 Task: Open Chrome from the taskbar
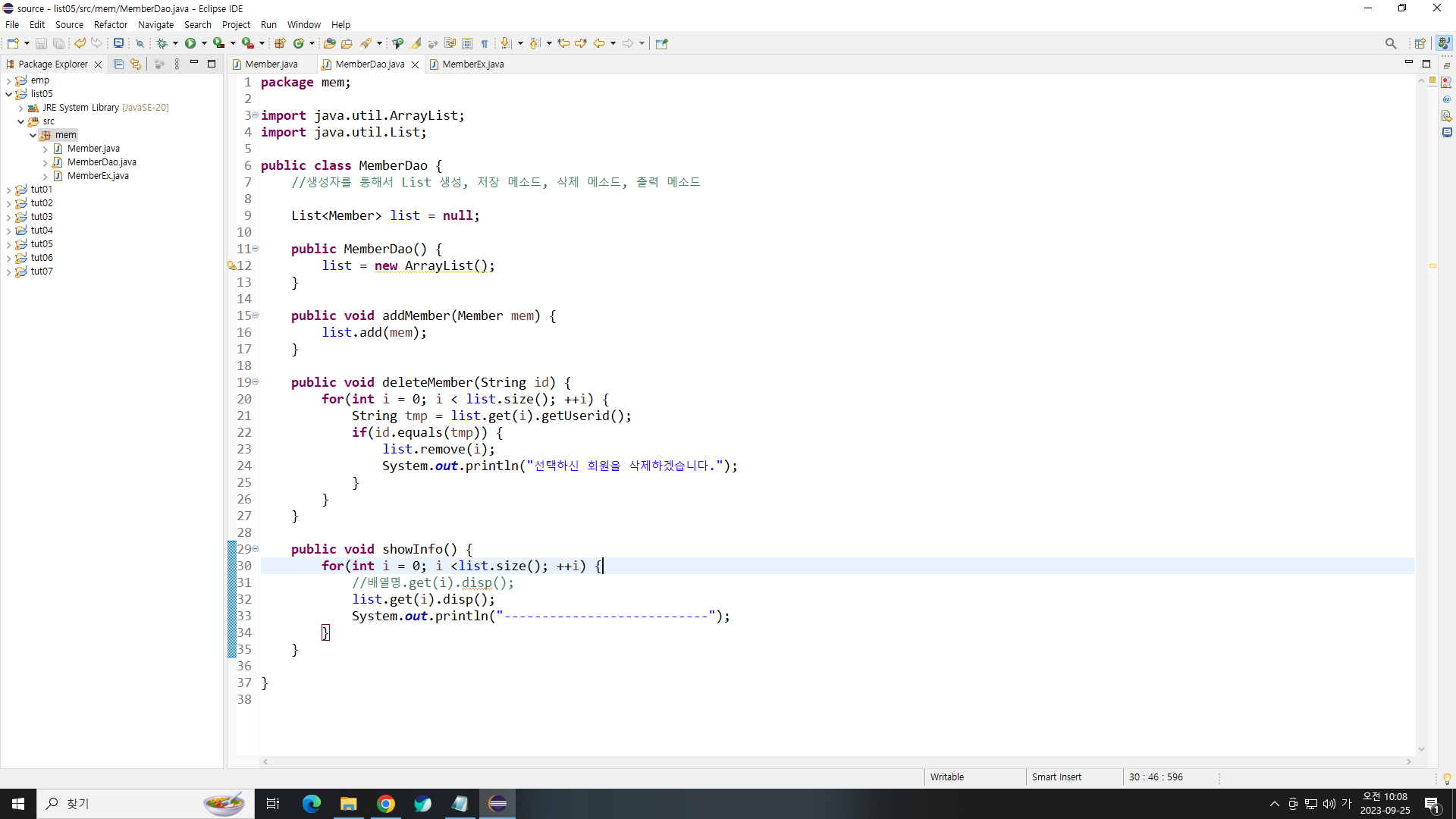[x=386, y=804]
